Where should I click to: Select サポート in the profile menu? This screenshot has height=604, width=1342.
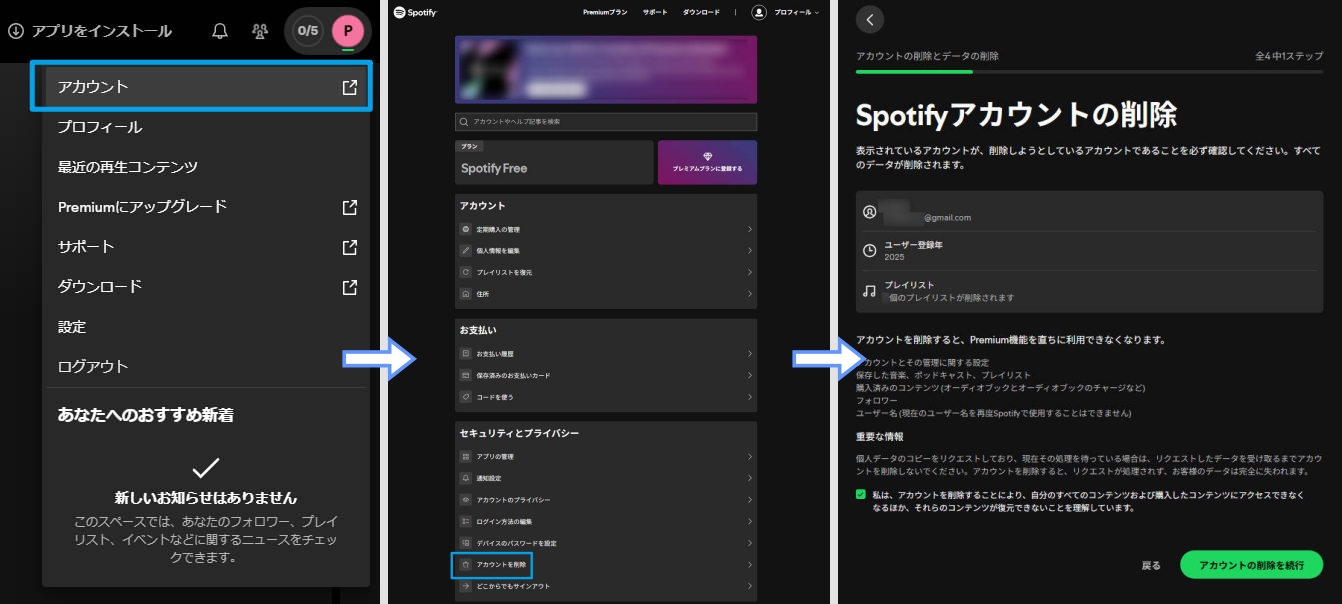(x=207, y=246)
